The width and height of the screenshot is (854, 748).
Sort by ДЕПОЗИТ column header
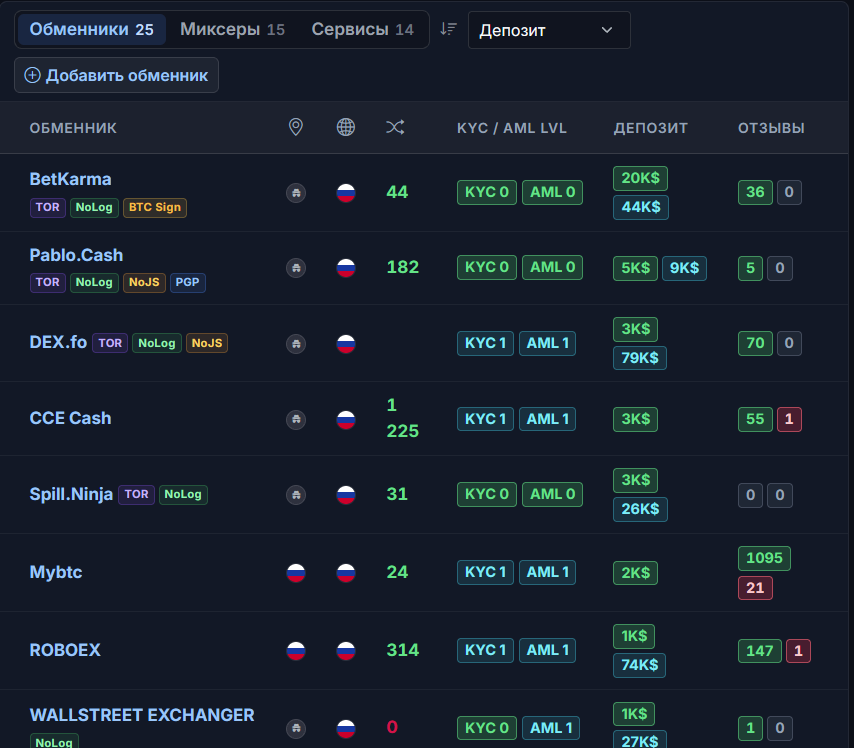pyautogui.click(x=650, y=128)
